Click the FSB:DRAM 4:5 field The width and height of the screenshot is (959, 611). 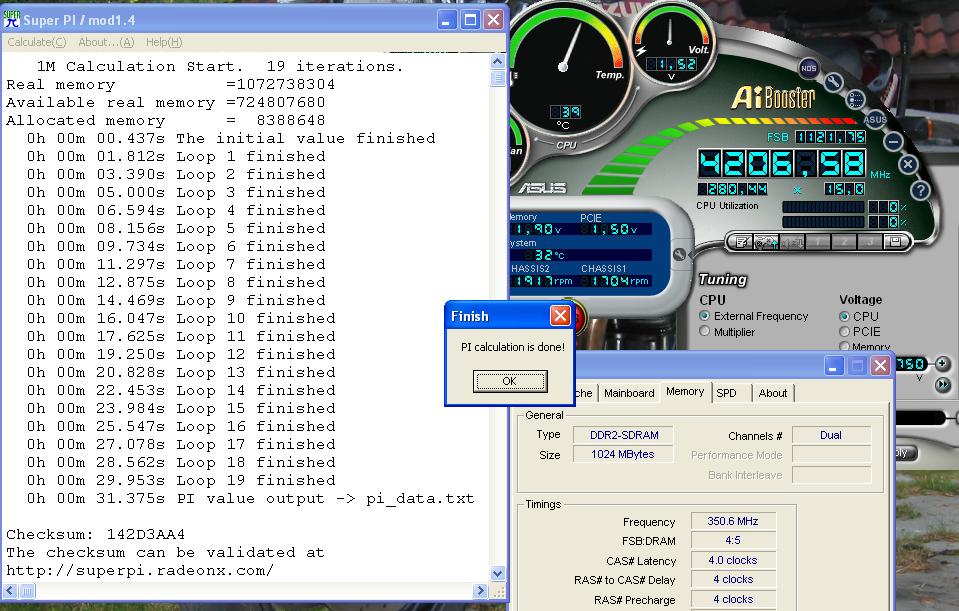click(x=733, y=540)
